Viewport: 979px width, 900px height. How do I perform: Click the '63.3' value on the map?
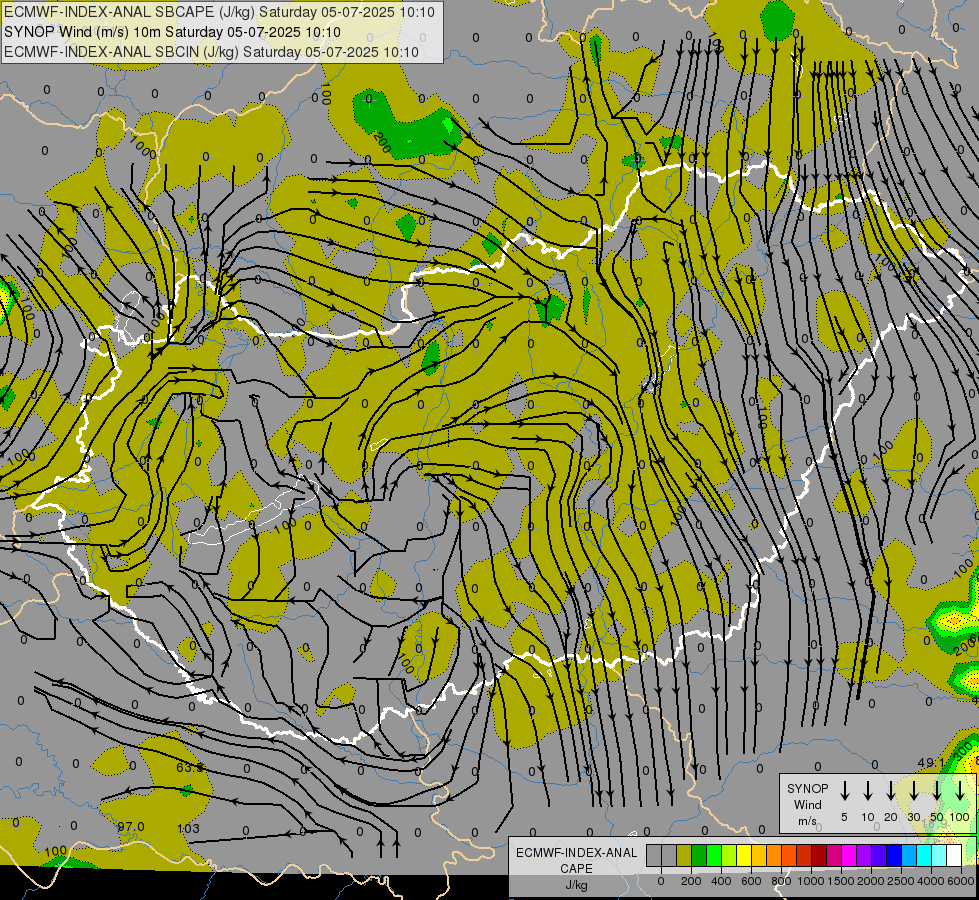189,768
